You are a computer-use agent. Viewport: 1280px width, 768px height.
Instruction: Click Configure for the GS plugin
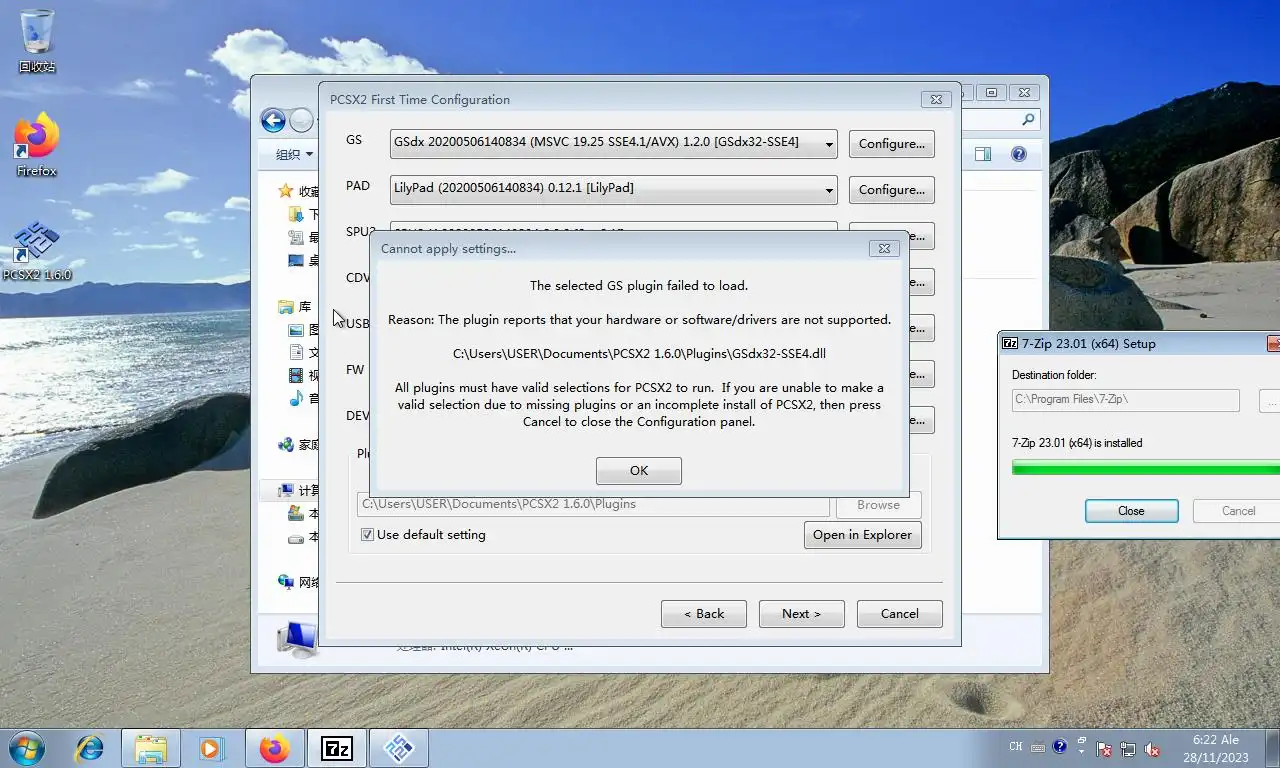pyautogui.click(x=892, y=144)
